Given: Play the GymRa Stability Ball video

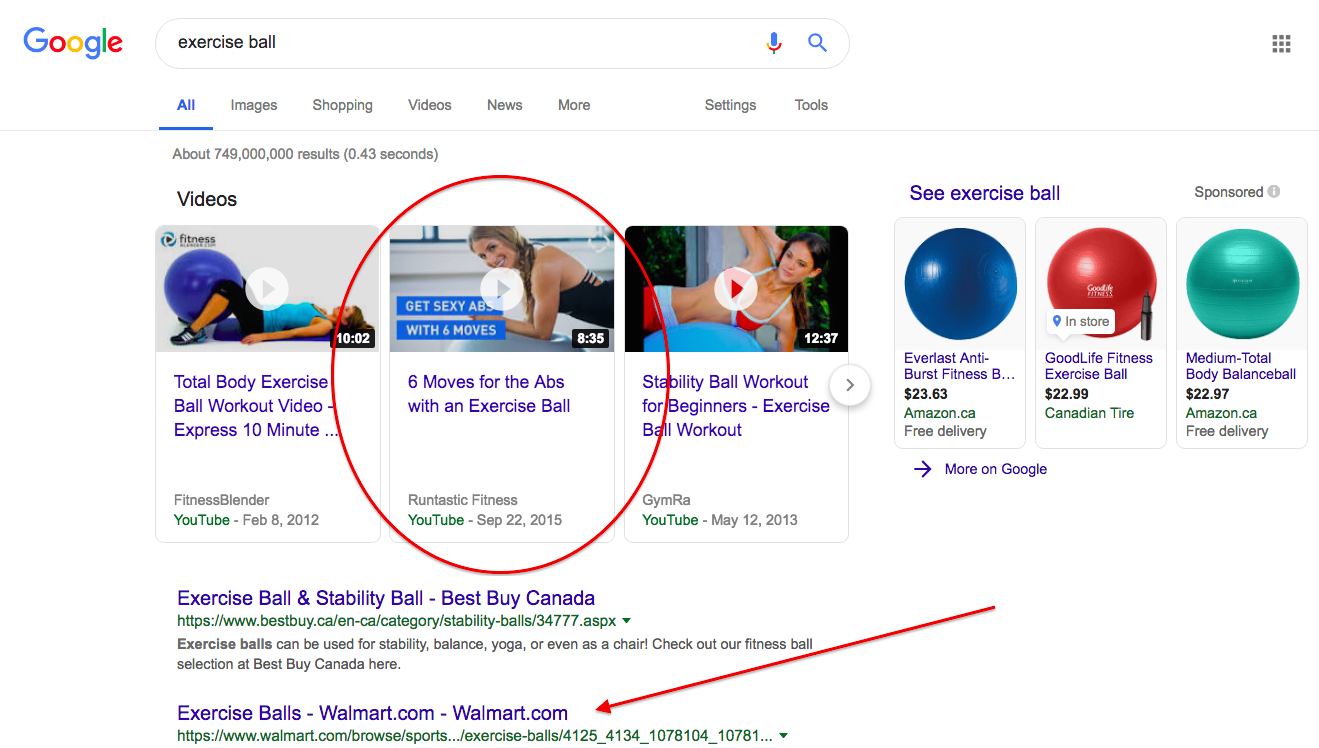Looking at the screenshot, I should coord(736,289).
